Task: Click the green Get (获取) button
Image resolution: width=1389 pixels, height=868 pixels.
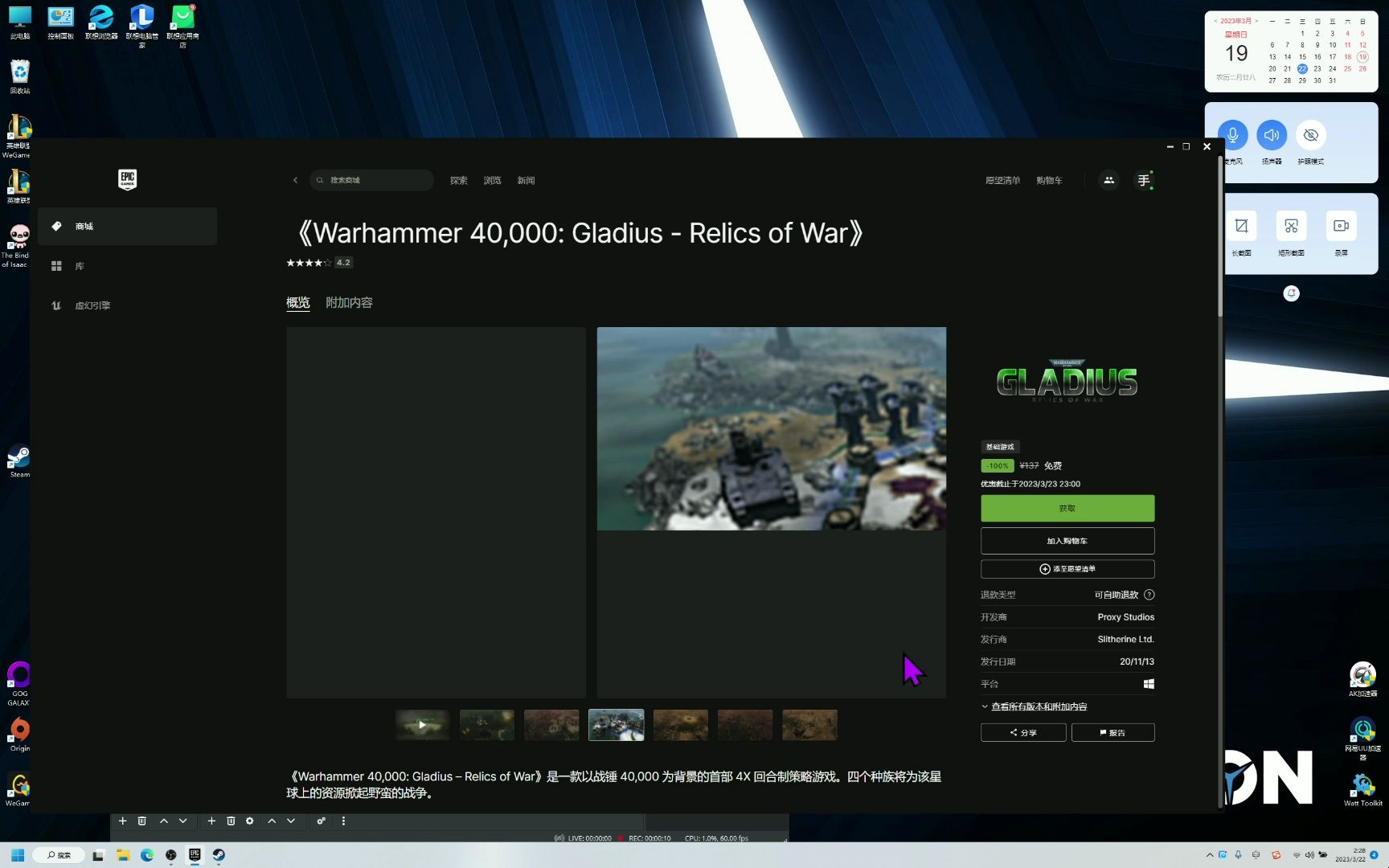Action: [1067, 508]
